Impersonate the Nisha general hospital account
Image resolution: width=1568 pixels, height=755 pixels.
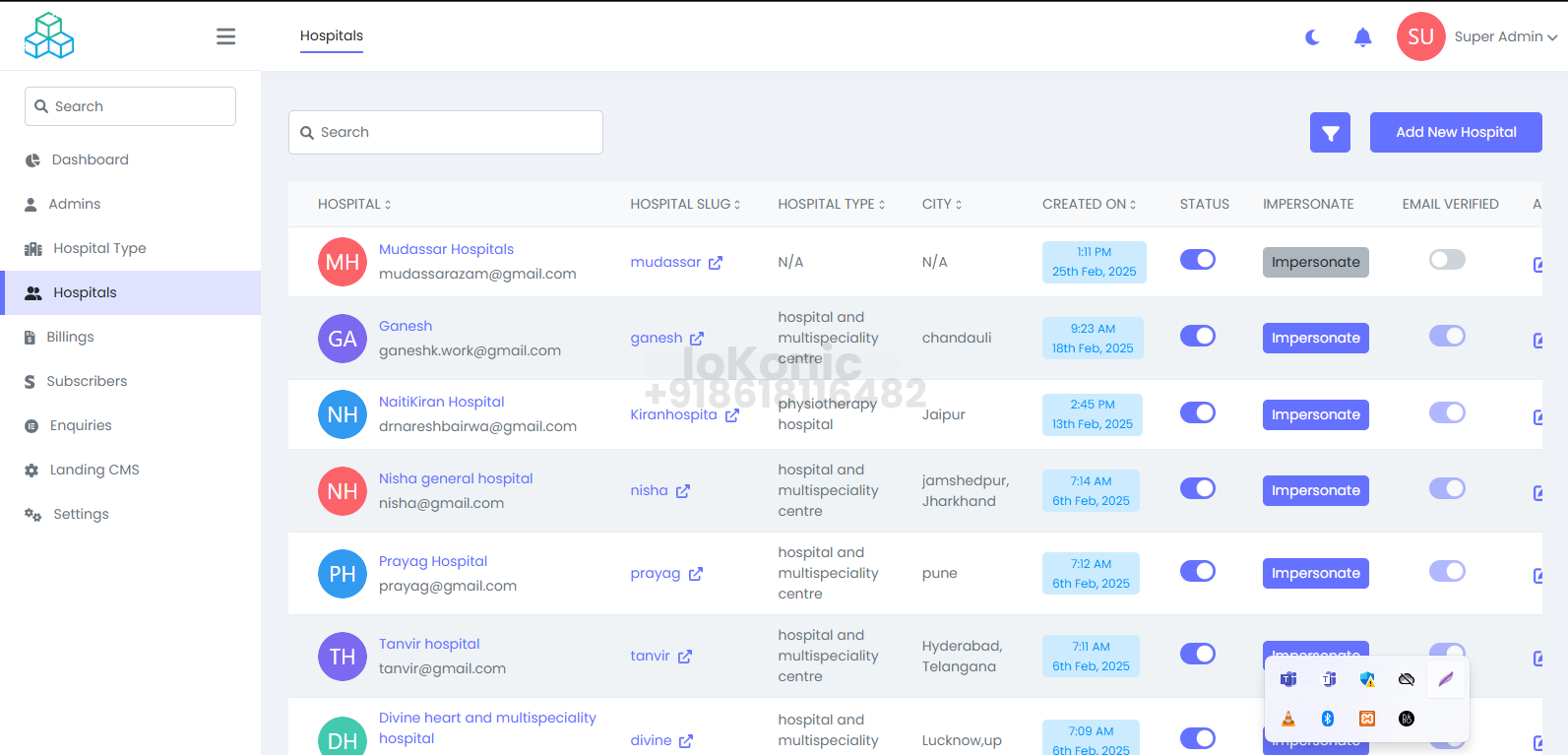(x=1315, y=491)
